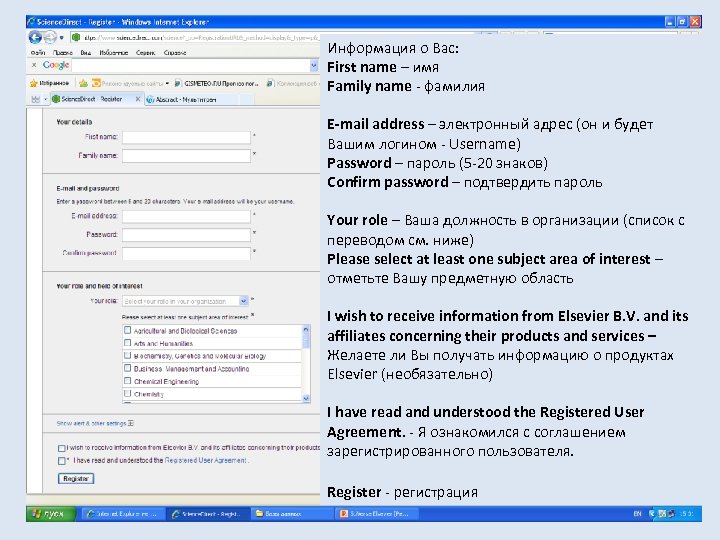Click inside the Google toolbar search box
The height and width of the screenshot is (540, 720).
tap(191, 66)
